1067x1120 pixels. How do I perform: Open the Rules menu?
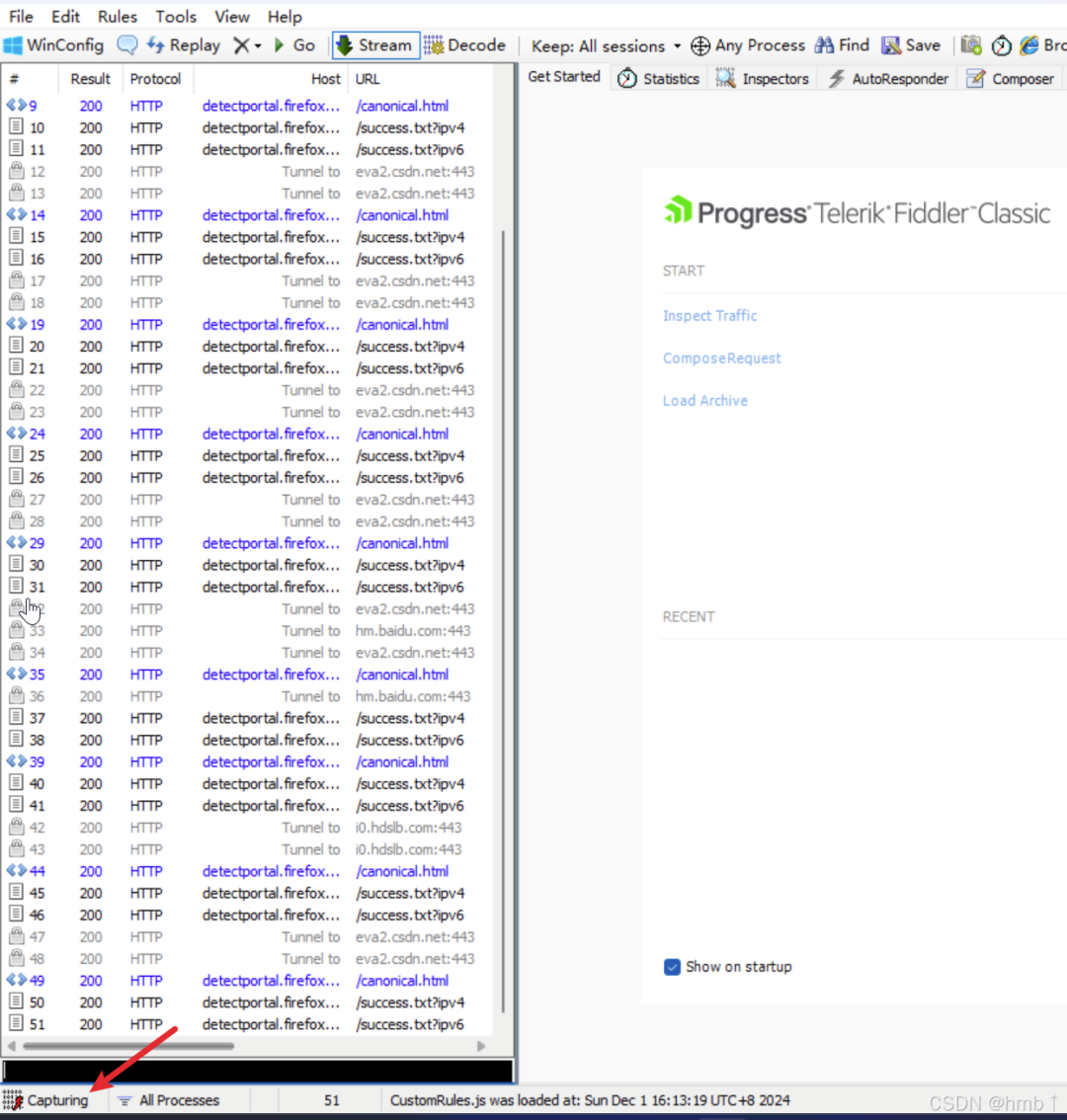pos(118,17)
